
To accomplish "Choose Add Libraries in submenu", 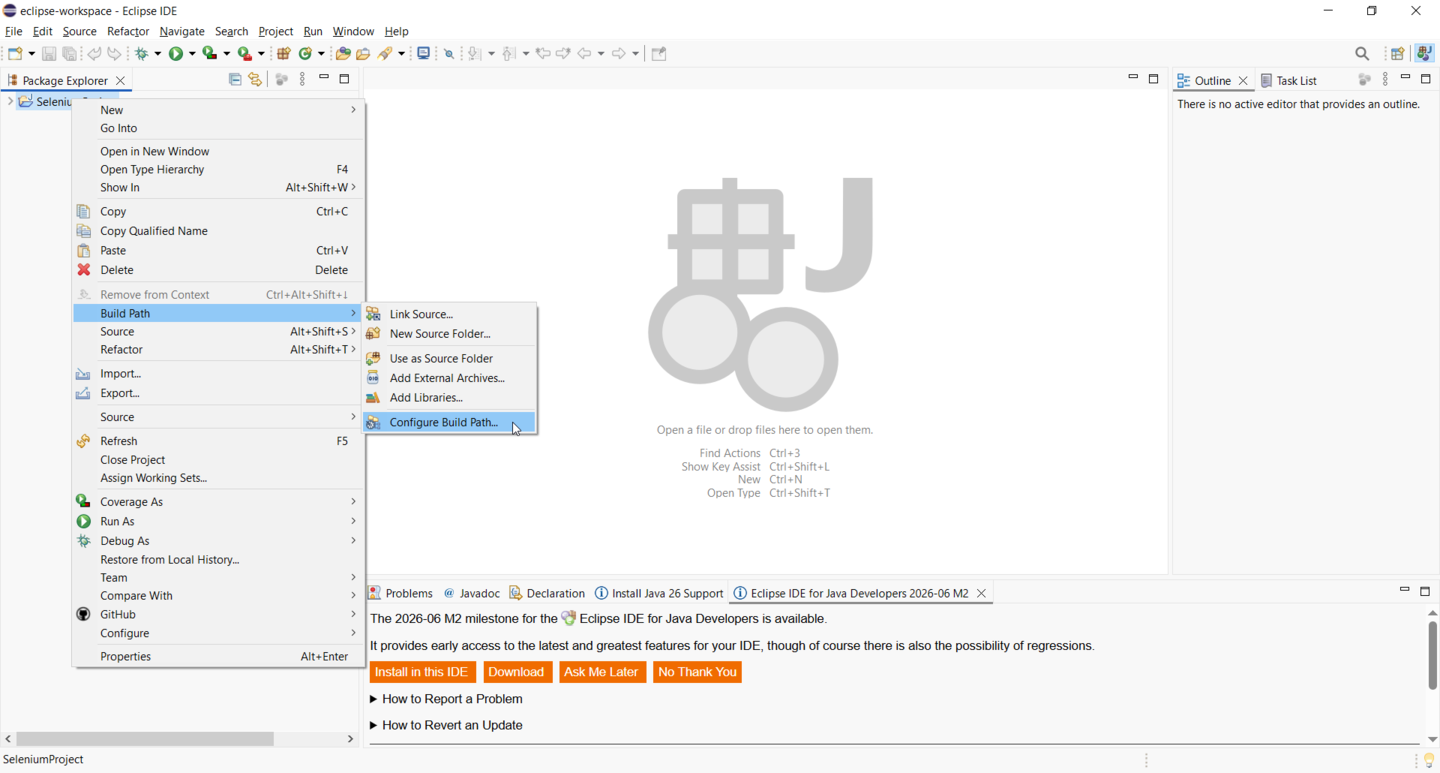I will [450, 397].
